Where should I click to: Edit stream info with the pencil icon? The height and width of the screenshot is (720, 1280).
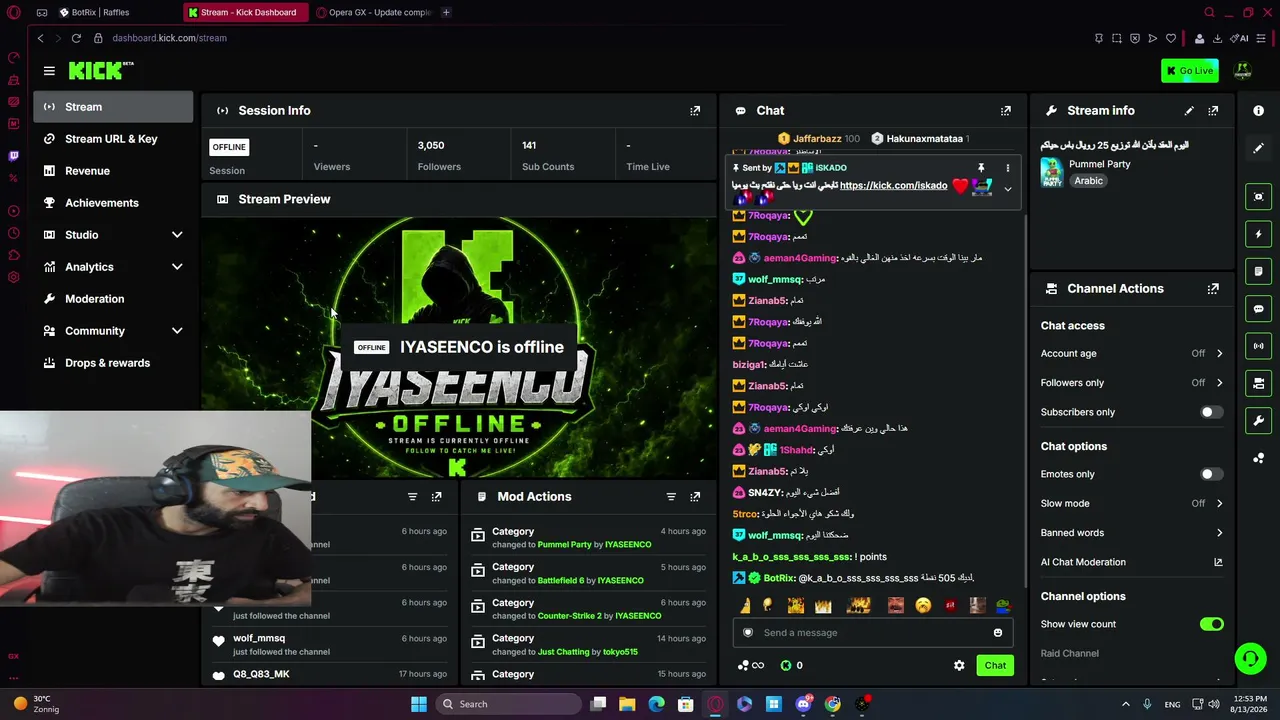pyautogui.click(x=1189, y=111)
